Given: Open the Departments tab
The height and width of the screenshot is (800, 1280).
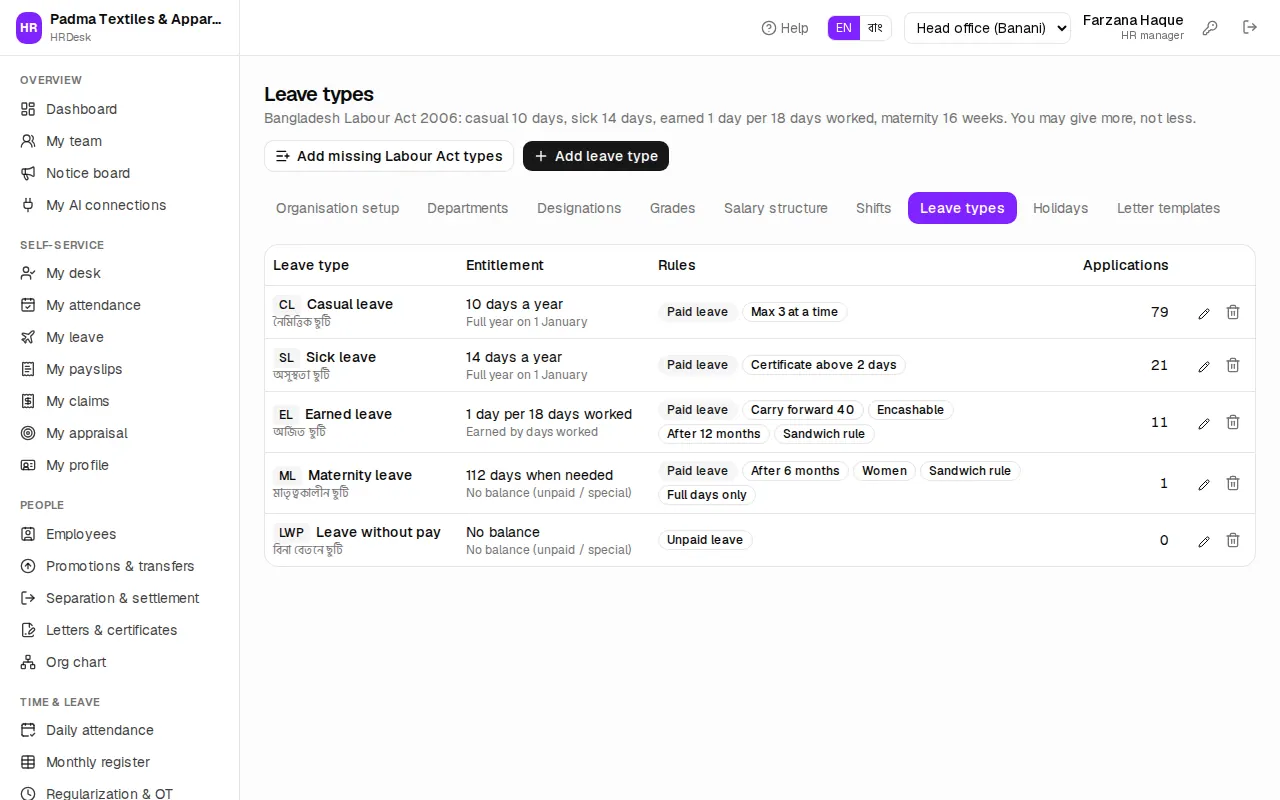Looking at the screenshot, I should (x=467, y=208).
